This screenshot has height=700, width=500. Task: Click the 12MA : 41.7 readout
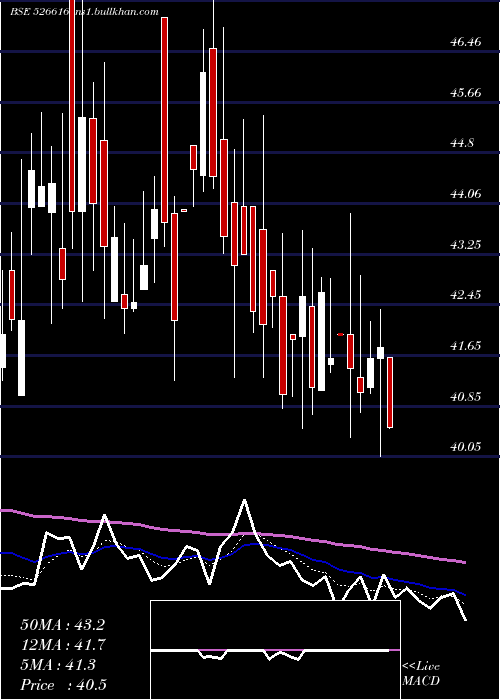pos(63,645)
